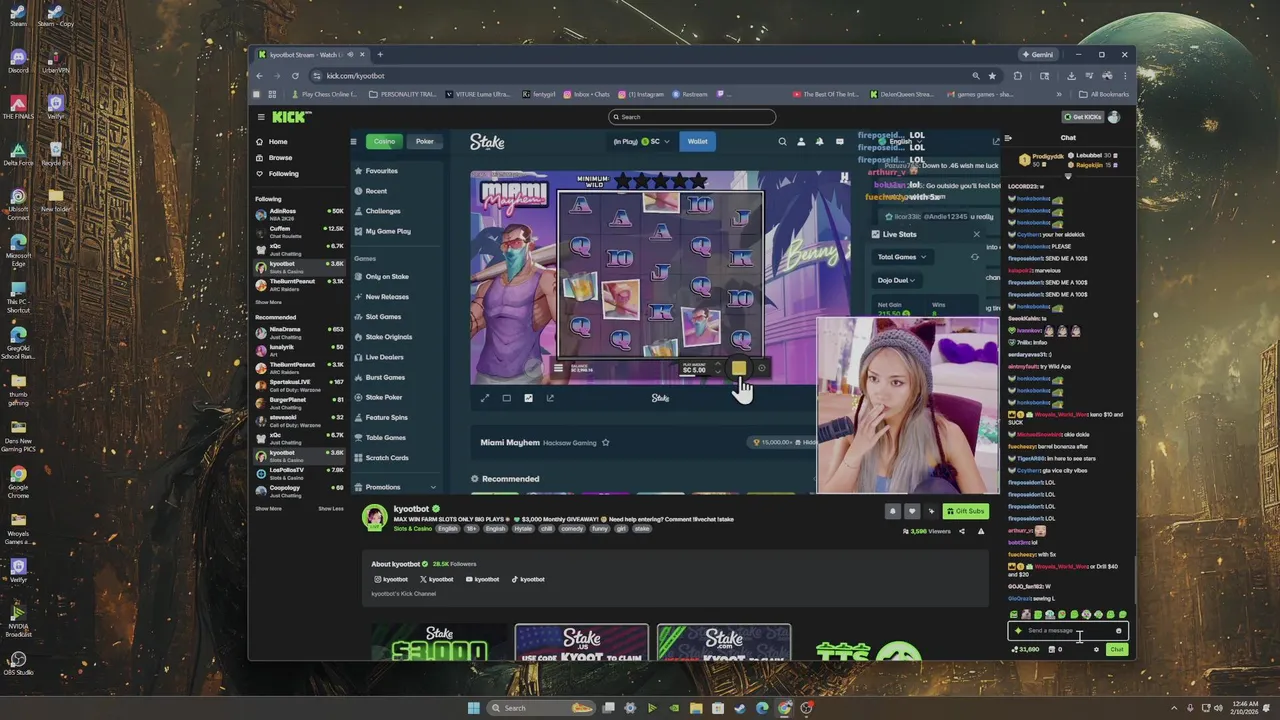Click the Slots & Casino category link
The width and height of the screenshot is (1280, 720).
point(413,528)
